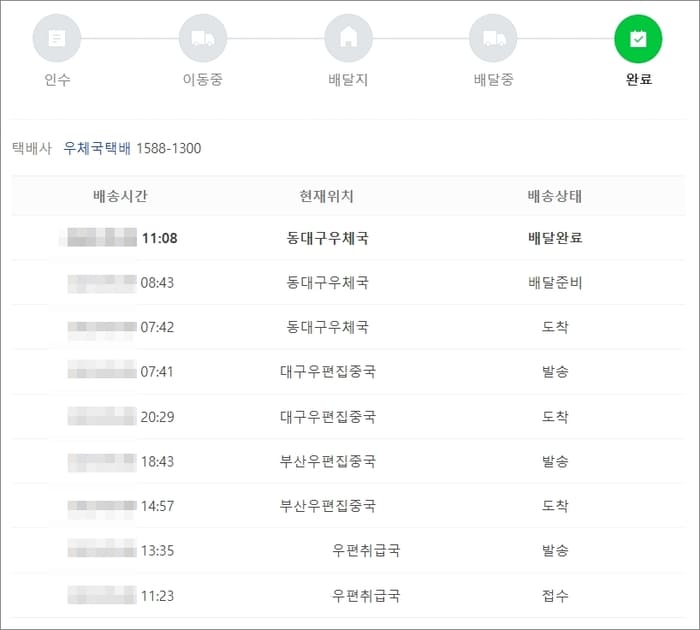700x630 pixels.
Task: Click 대구우편집중국 in the 07:41 row
Action: coord(328,371)
